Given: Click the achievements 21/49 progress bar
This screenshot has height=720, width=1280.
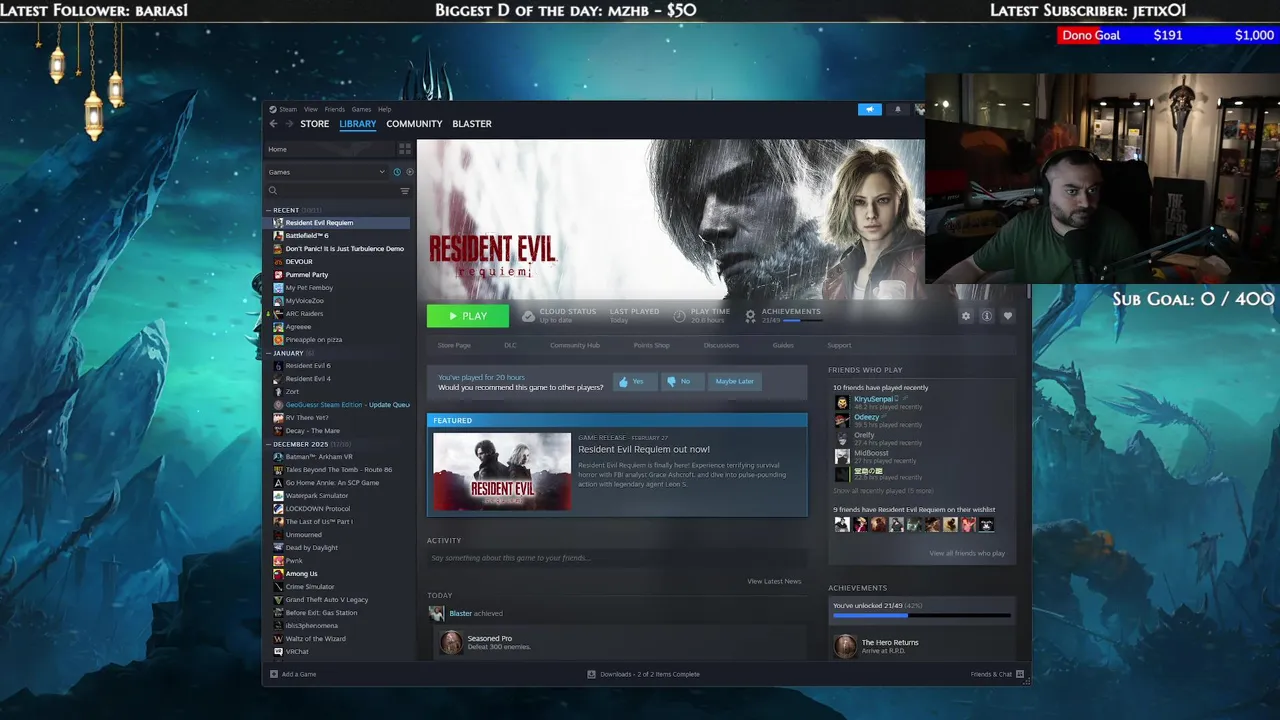Looking at the screenshot, I should click(x=804, y=321).
